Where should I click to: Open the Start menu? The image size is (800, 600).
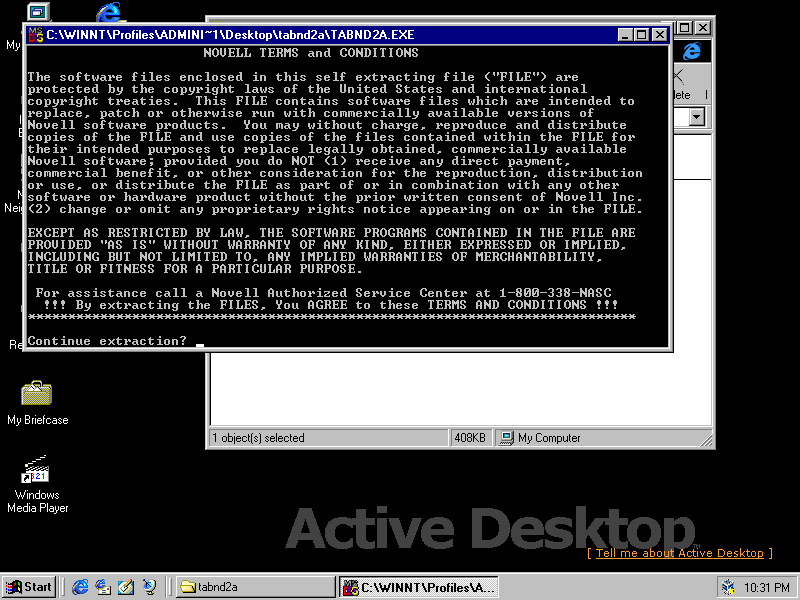coord(30,587)
